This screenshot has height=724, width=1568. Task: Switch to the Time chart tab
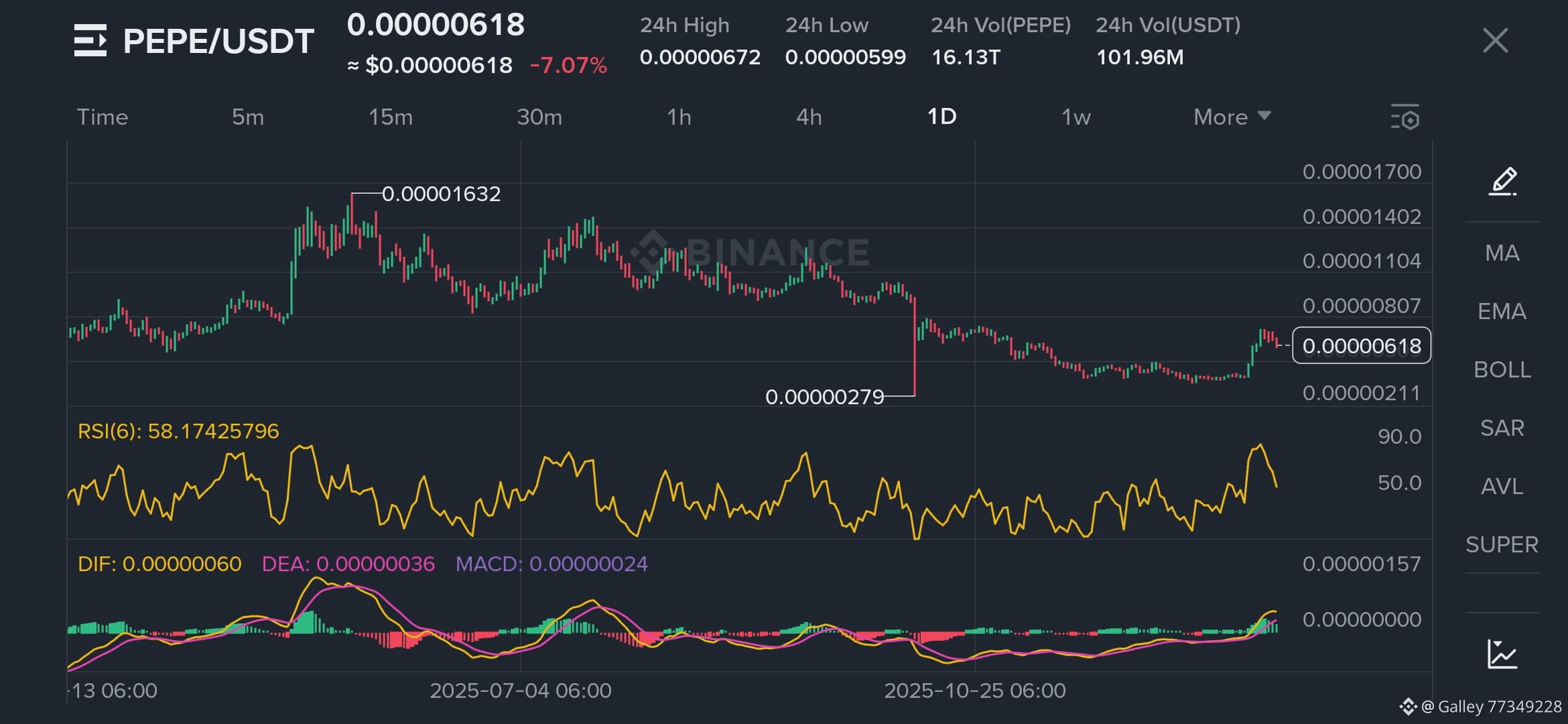click(103, 117)
